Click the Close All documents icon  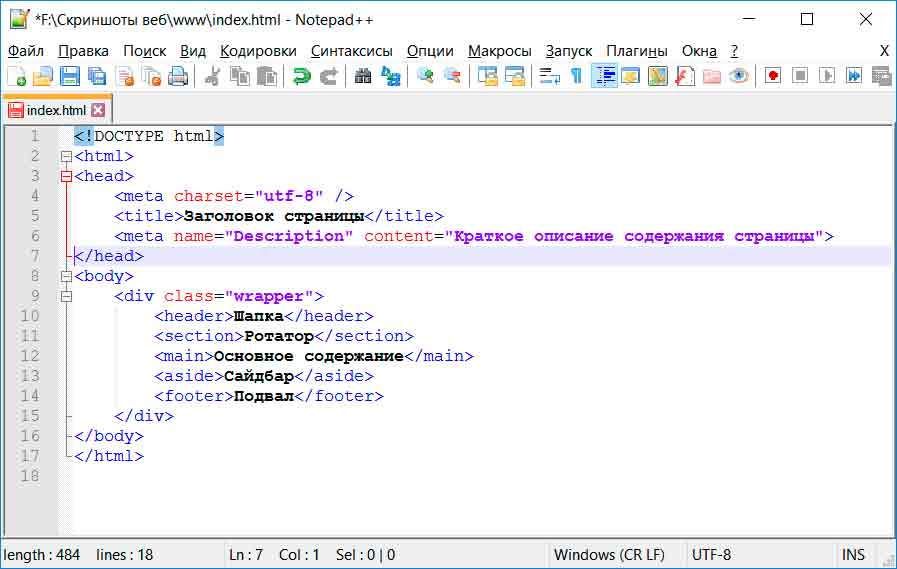click(151, 76)
